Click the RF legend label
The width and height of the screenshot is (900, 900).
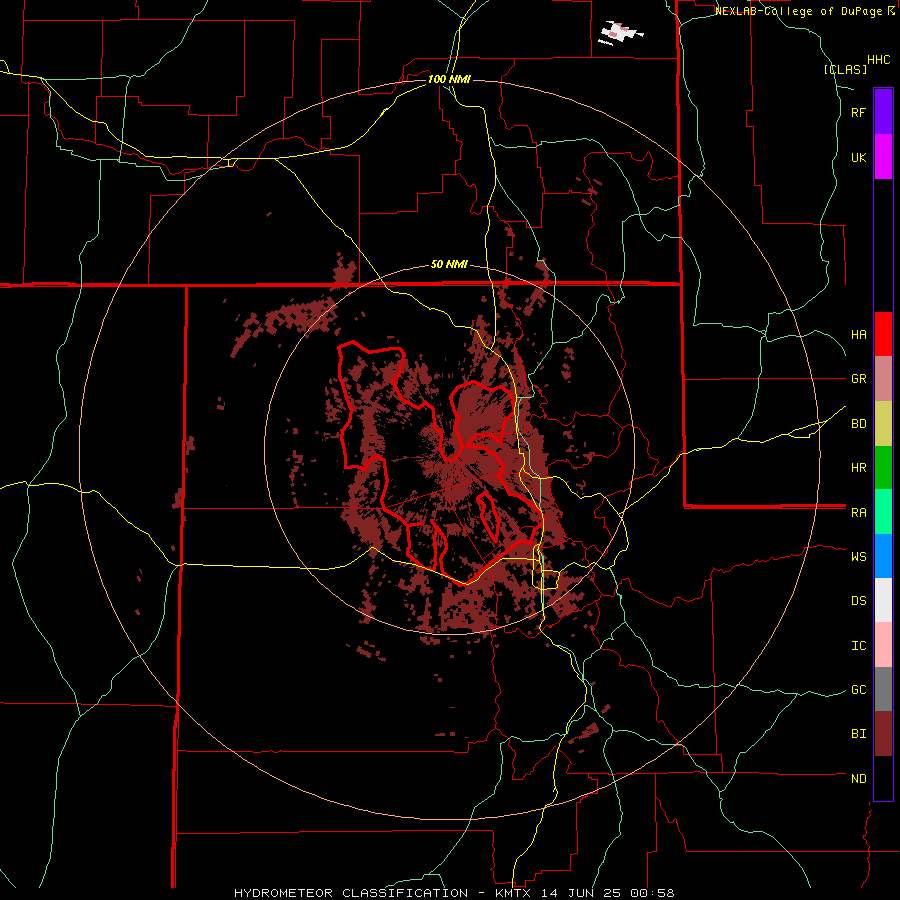tap(858, 113)
